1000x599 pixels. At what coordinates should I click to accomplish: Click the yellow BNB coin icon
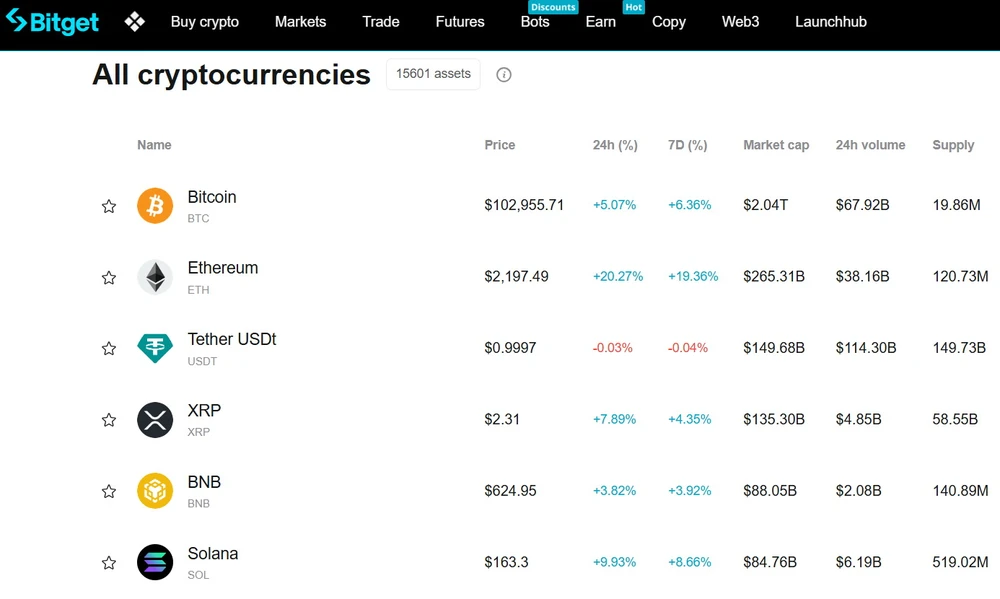(x=155, y=491)
